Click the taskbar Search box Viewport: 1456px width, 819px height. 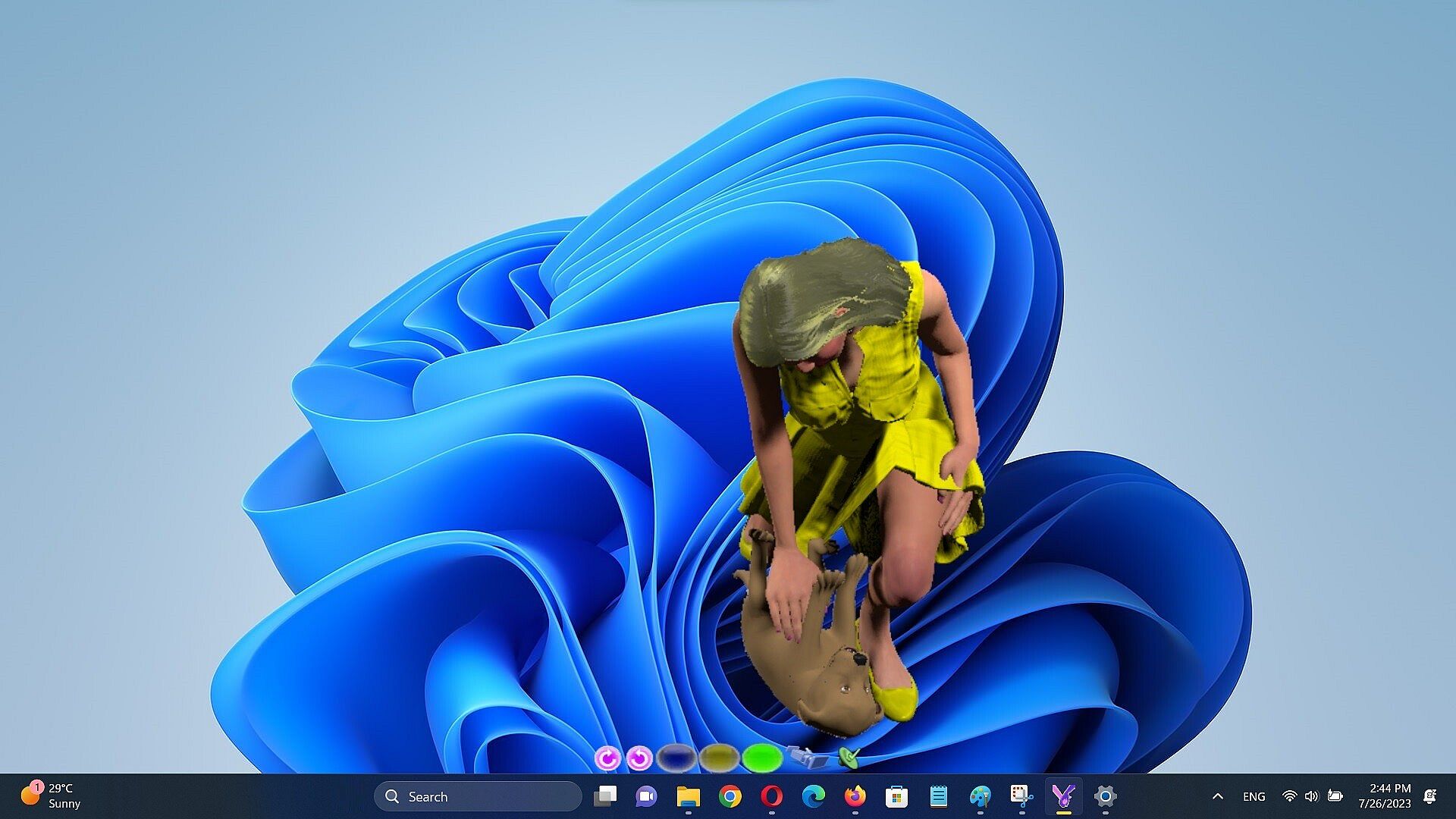[x=478, y=796]
